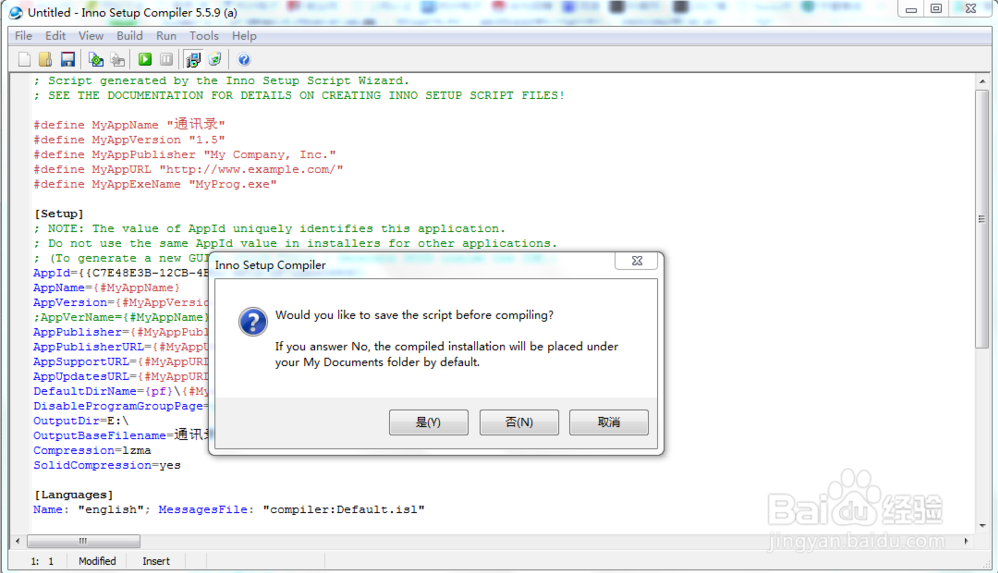This screenshot has height=573, width=998.
Task: Compile the script using toolbar Compile icon
Action: click(x=96, y=60)
